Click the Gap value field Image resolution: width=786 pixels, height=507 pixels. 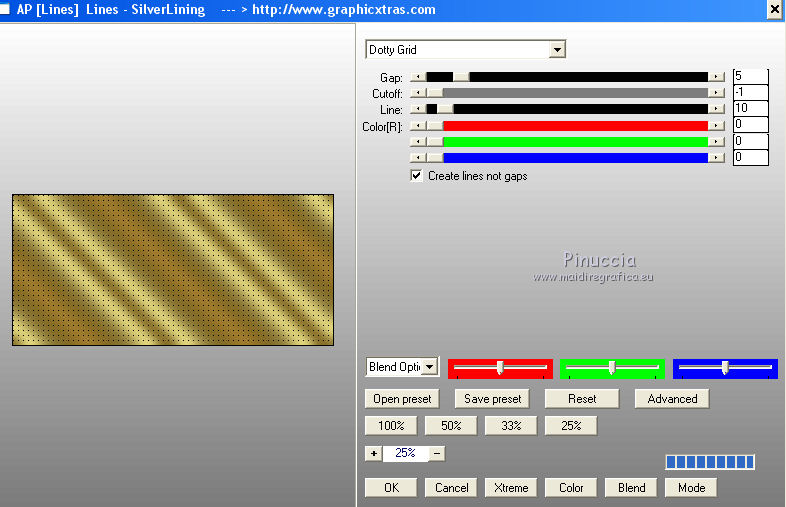(x=750, y=76)
